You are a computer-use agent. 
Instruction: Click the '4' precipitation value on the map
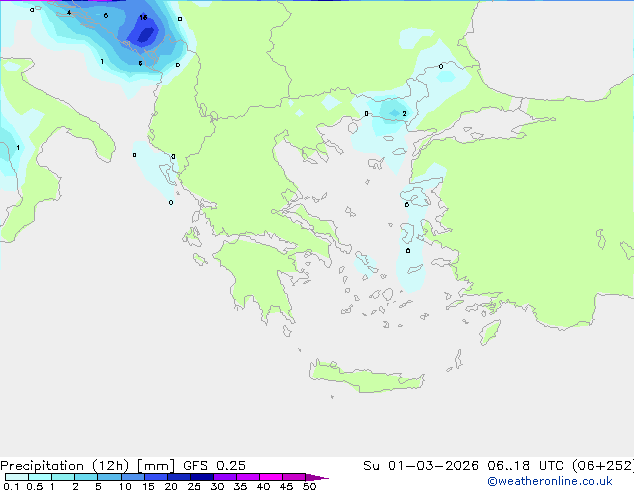point(69,13)
